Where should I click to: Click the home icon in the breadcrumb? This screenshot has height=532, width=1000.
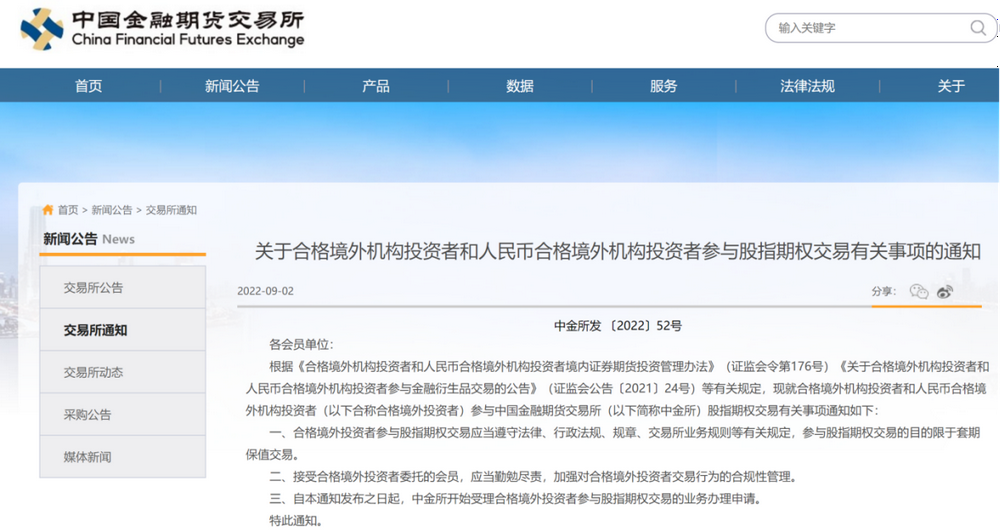47,210
